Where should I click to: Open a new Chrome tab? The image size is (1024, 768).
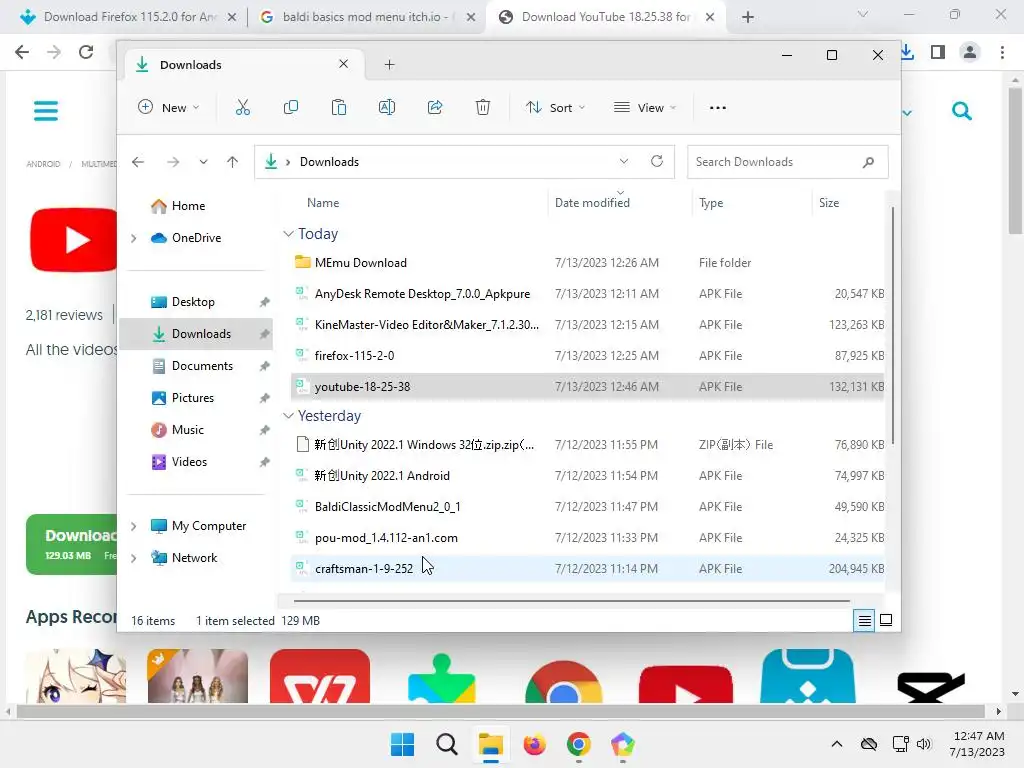tap(748, 18)
